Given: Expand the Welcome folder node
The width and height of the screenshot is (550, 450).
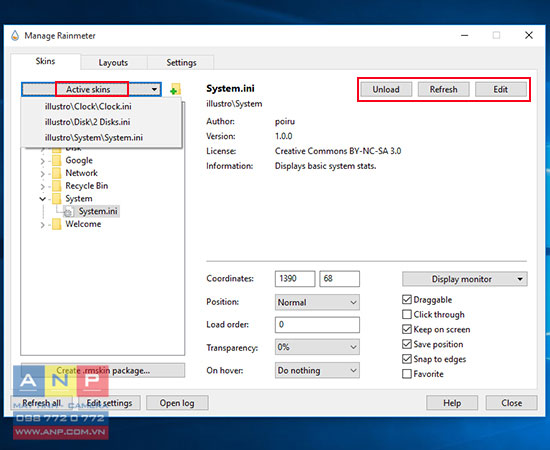Looking at the screenshot, I should tap(42, 225).
